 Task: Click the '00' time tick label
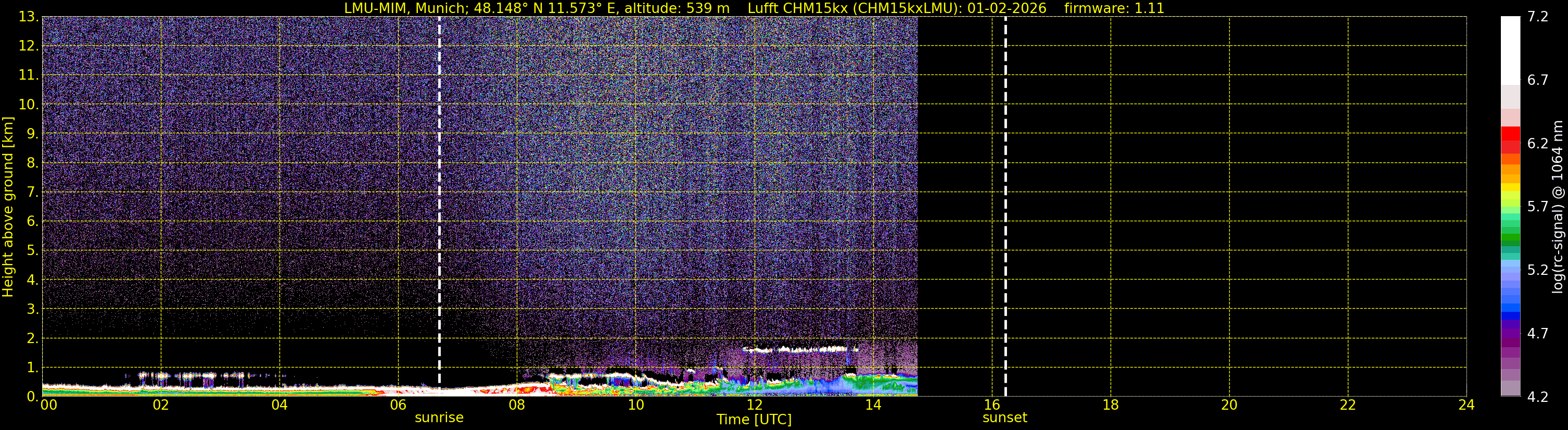click(x=49, y=405)
